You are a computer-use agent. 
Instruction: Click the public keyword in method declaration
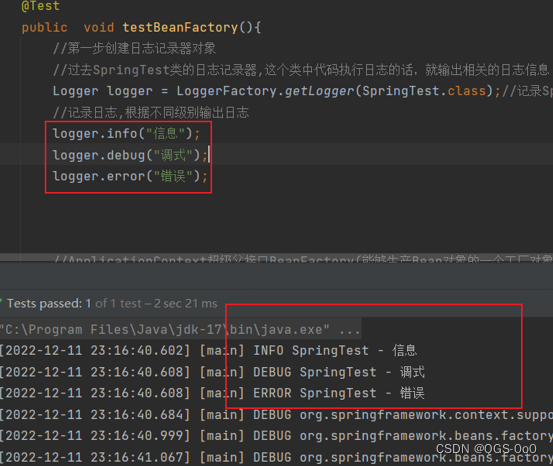pyautogui.click(x=44, y=27)
